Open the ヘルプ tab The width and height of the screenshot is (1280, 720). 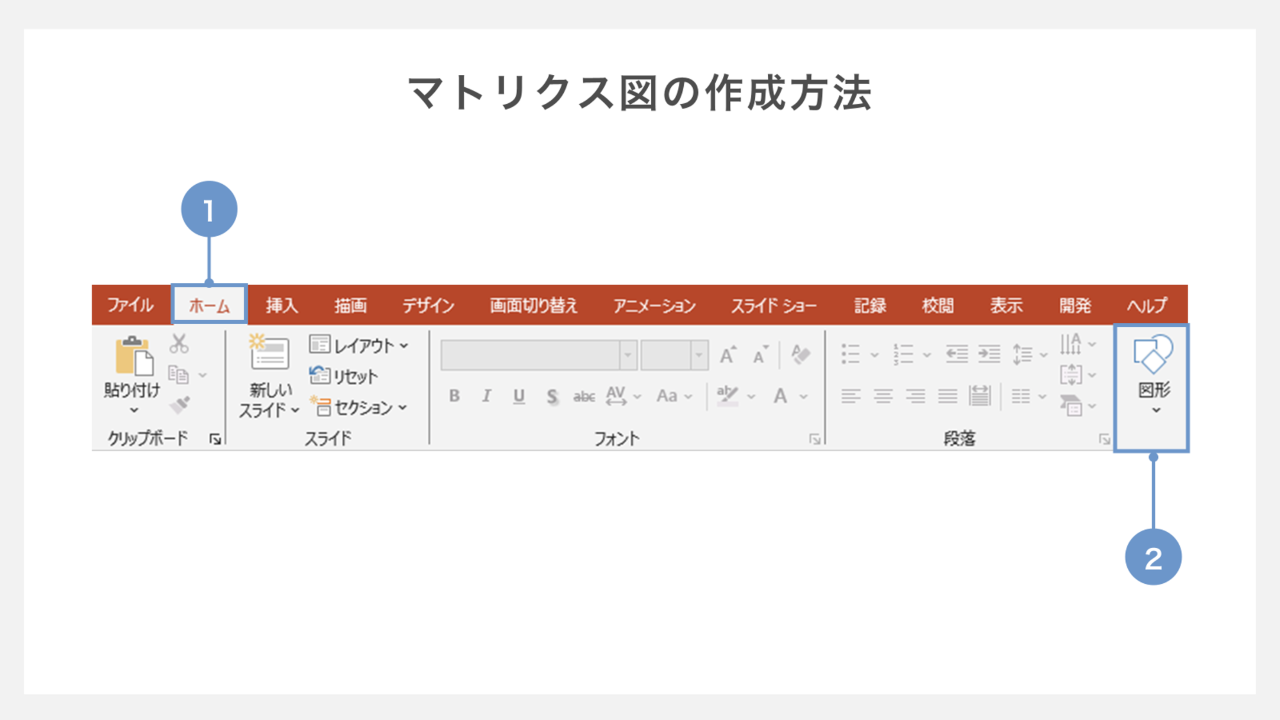tap(1146, 305)
